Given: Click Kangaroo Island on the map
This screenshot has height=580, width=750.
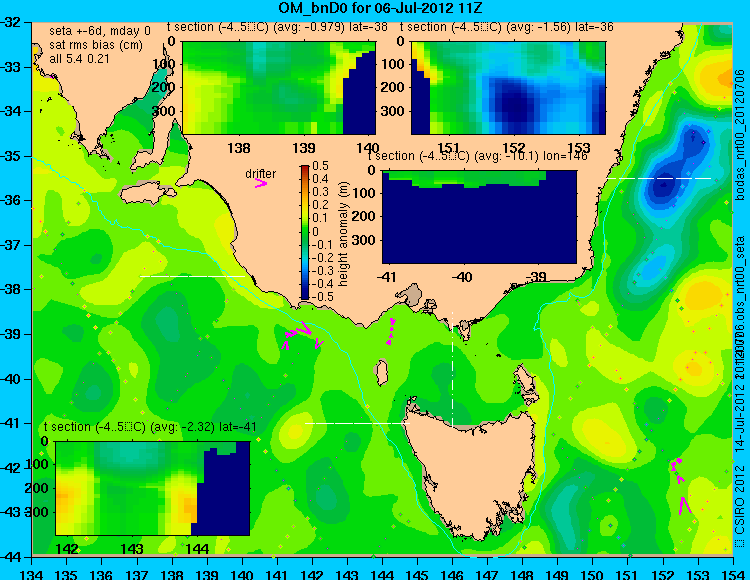Looking at the screenshot, I should pyautogui.click(x=148, y=195).
